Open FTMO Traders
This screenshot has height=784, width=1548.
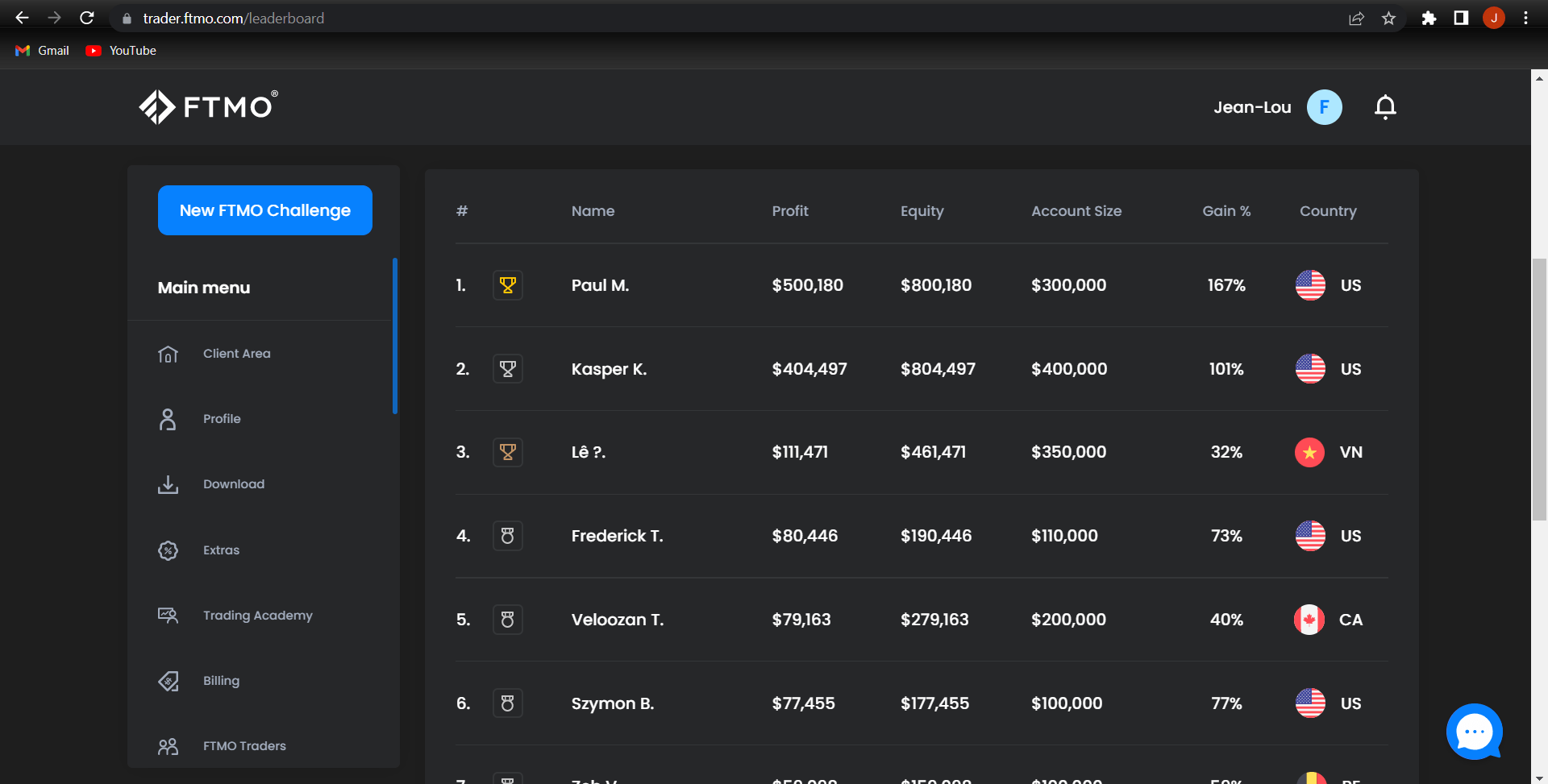244,745
